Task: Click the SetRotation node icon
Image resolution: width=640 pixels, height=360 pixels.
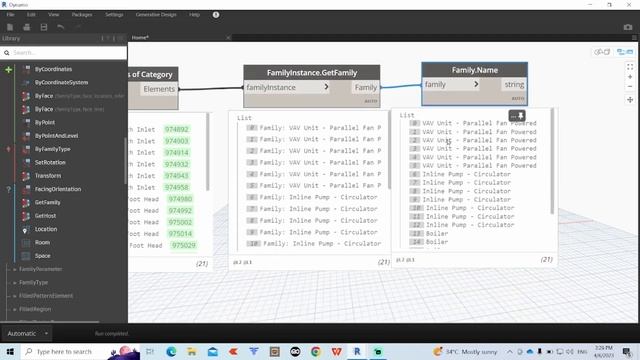Action: (26, 162)
